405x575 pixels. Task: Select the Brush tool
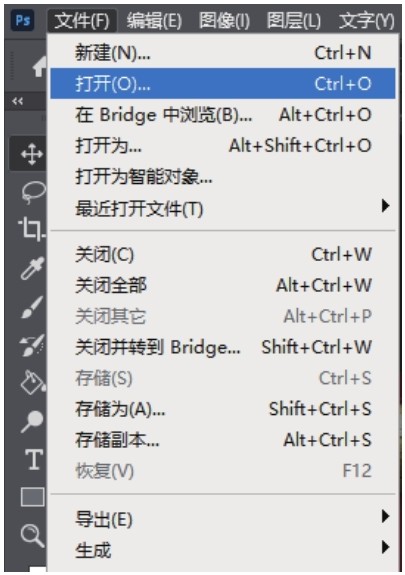pyautogui.click(x=32, y=307)
